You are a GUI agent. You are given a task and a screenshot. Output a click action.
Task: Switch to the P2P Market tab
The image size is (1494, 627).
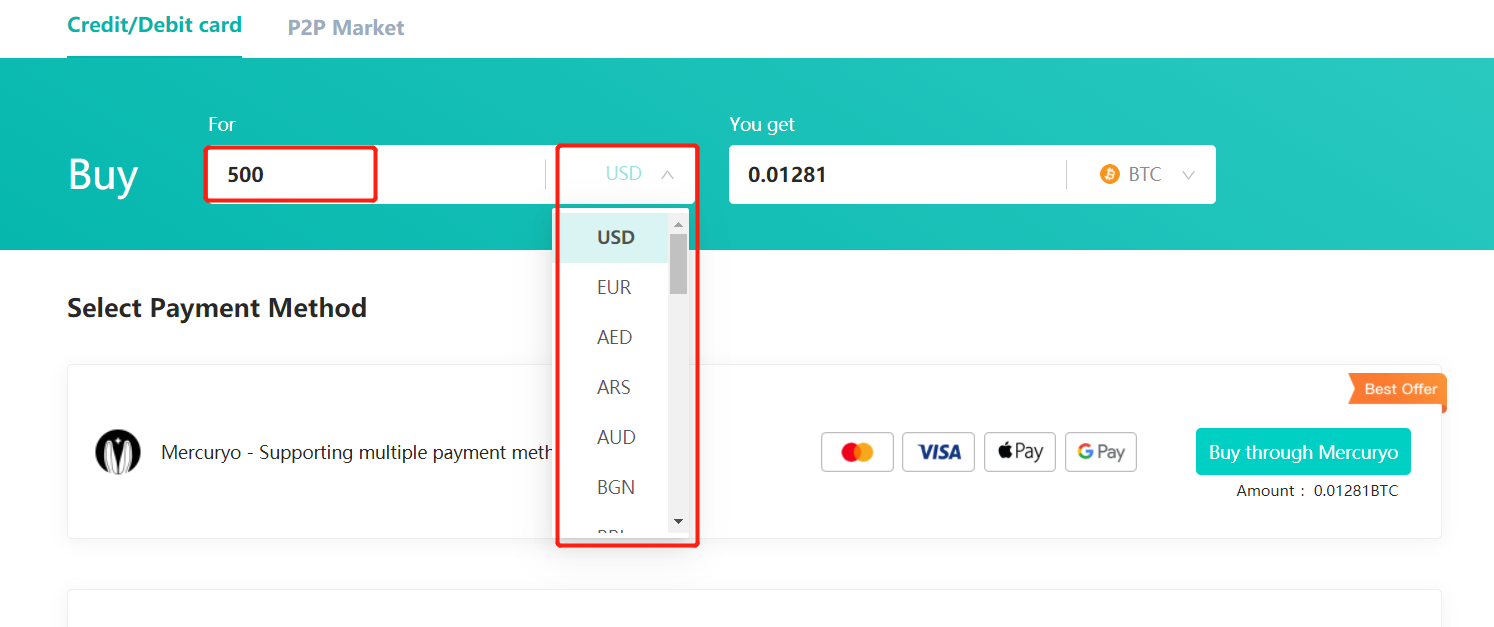click(x=345, y=27)
